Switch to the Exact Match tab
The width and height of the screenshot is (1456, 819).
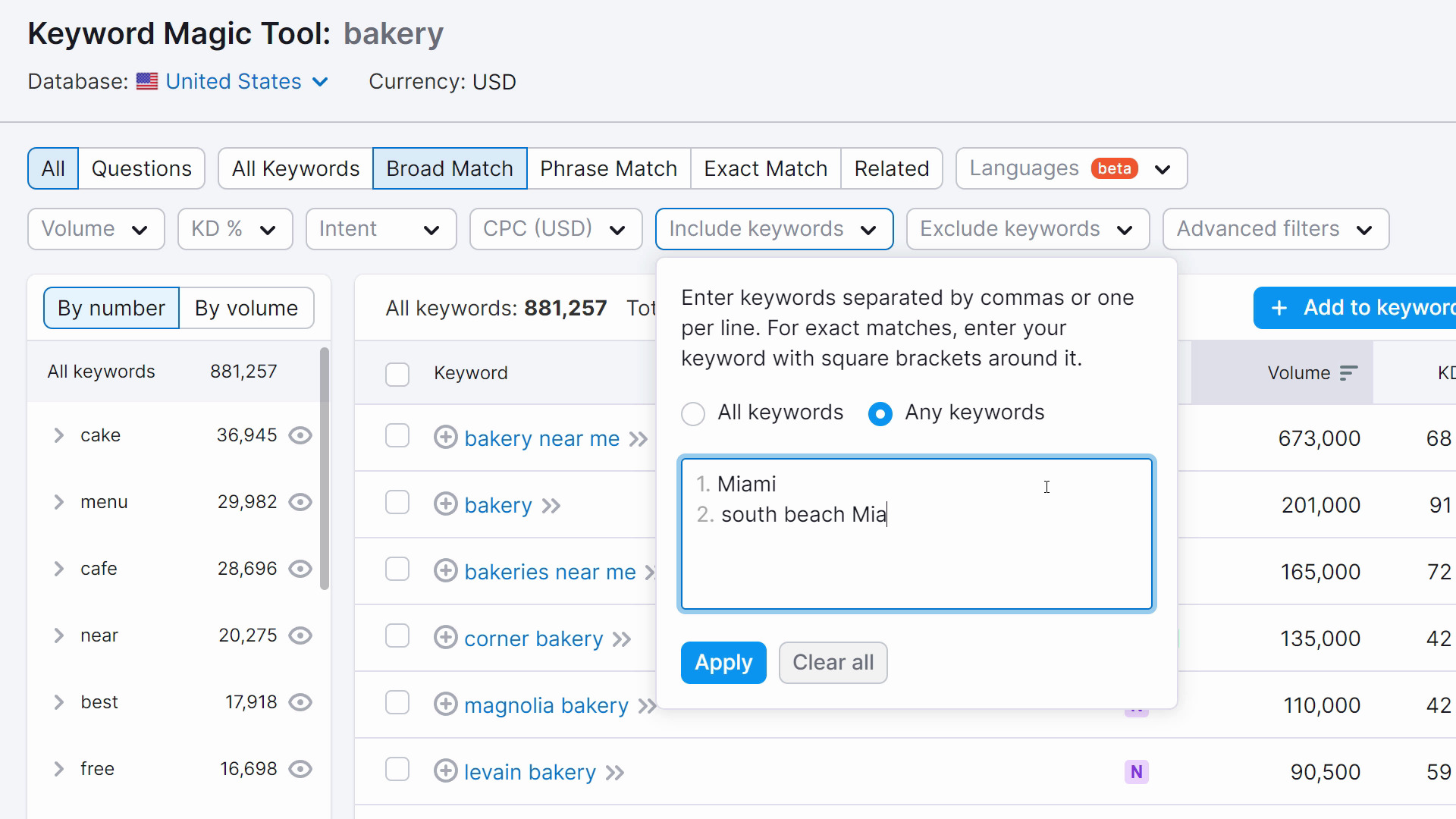[x=765, y=168]
